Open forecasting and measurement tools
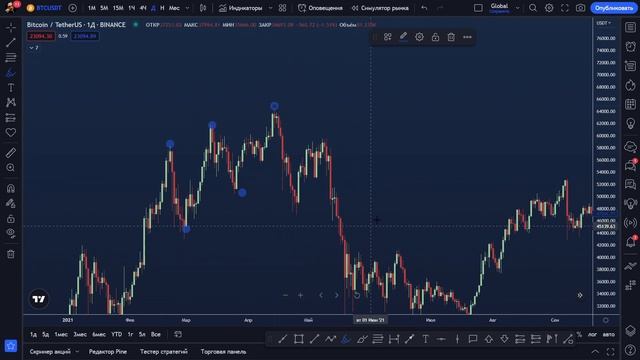Screen dimensions: 640x360 point(11,118)
